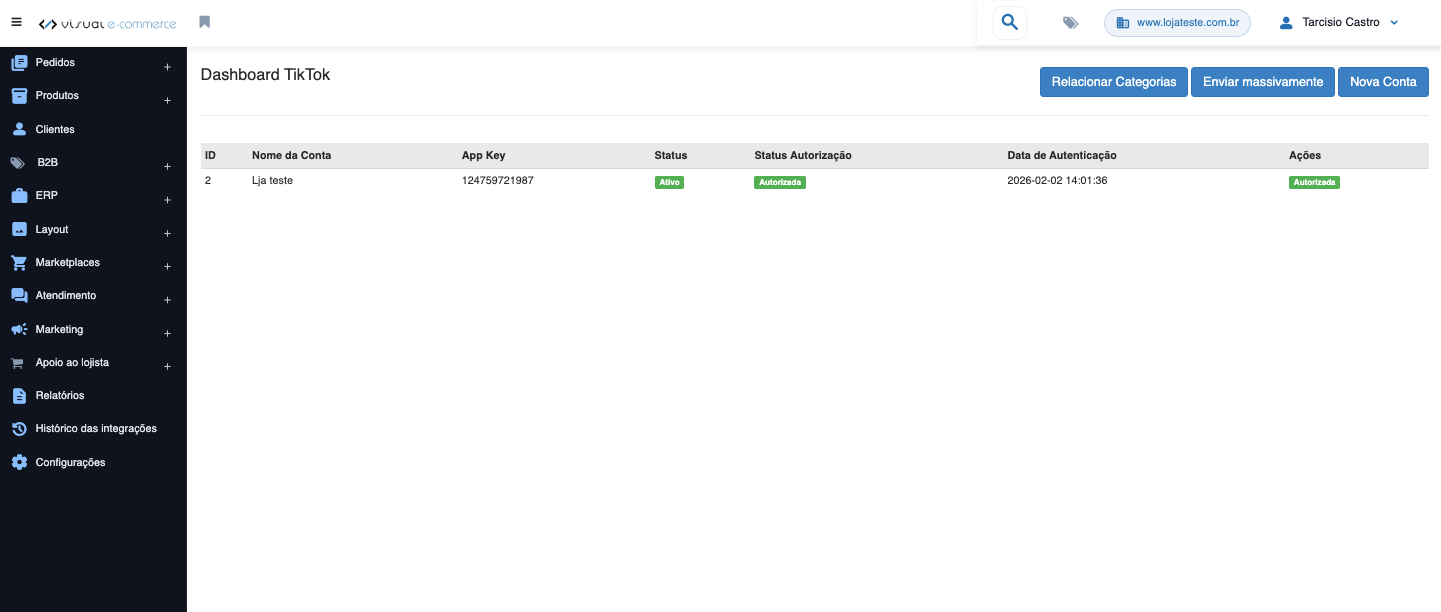Open the www.lojateste.com.br store link
Screen dimensions: 1441x612
[x=1177, y=22]
